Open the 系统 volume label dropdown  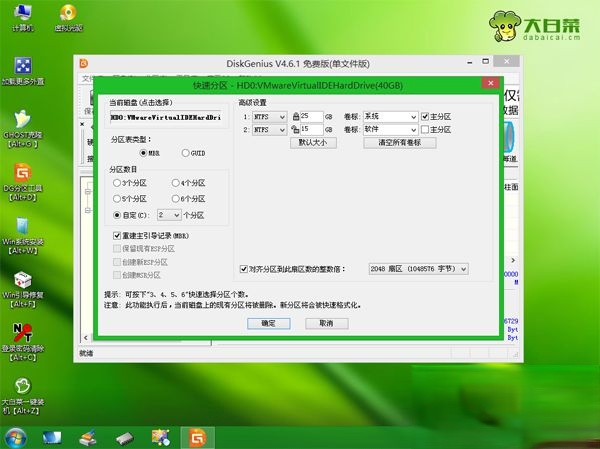click(390, 117)
